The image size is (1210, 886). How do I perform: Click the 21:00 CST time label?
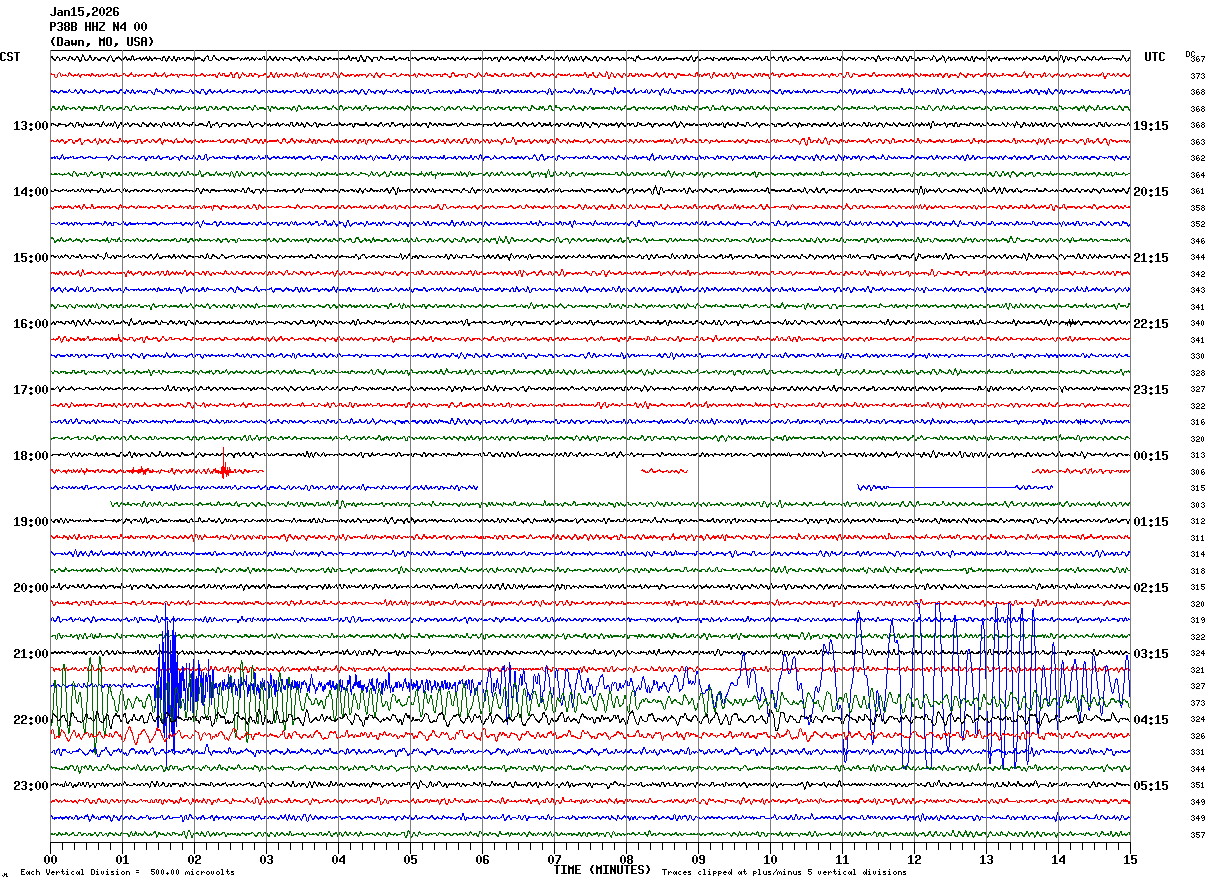pyautogui.click(x=30, y=654)
